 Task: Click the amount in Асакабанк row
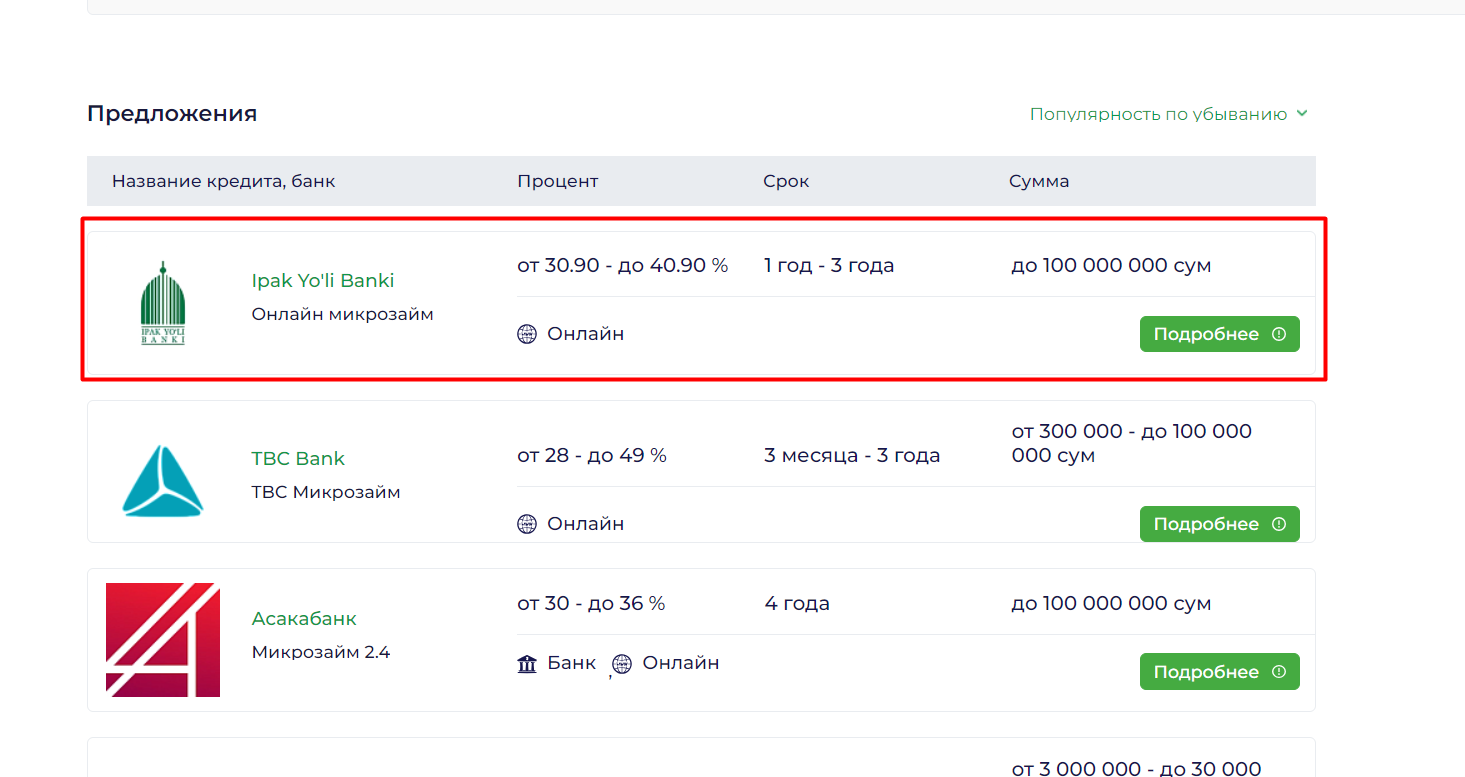(x=1111, y=604)
